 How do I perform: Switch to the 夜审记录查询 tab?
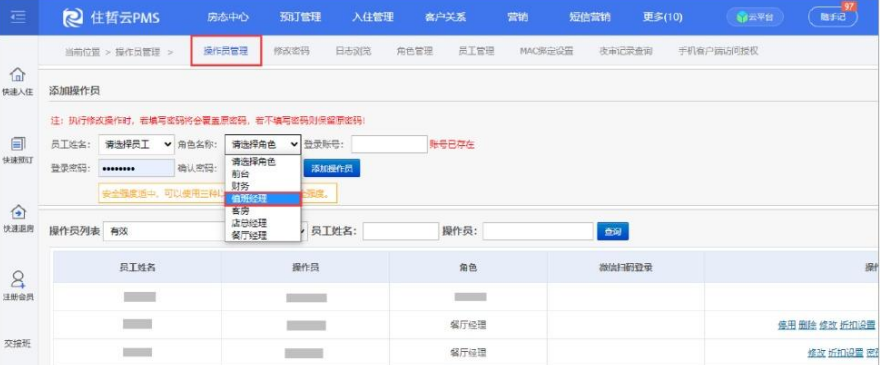[626, 51]
